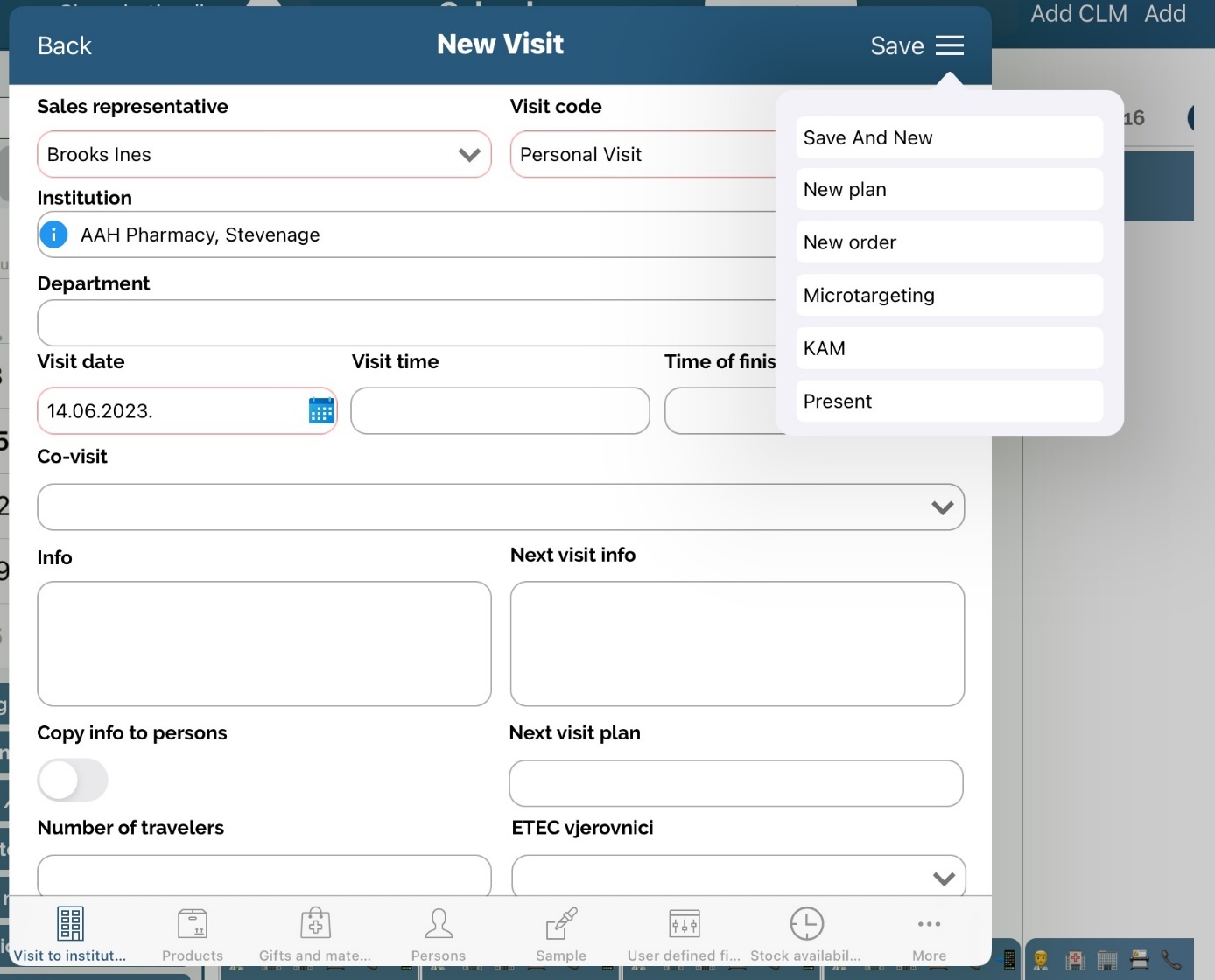Expand the Sales representative dropdown
1215x980 pixels.
click(469, 155)
